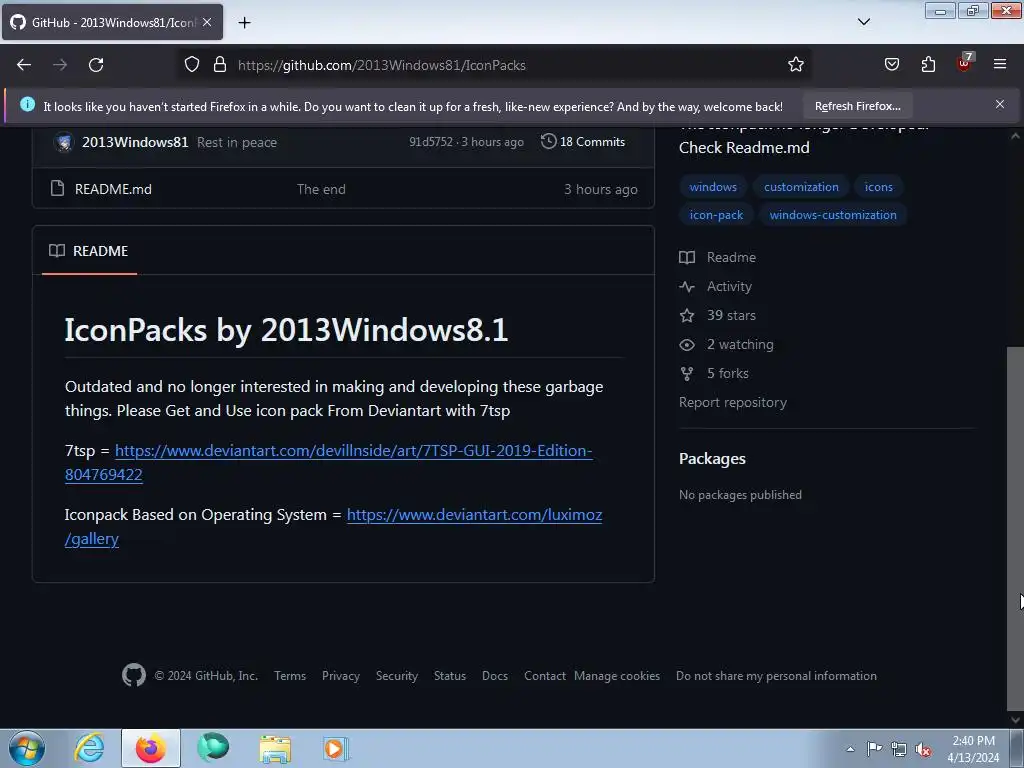This screenshot has height=768, width=1024.
Task: Click the scrollbar down arrow
Action: pyautogui.click(x=1015, y=720)
